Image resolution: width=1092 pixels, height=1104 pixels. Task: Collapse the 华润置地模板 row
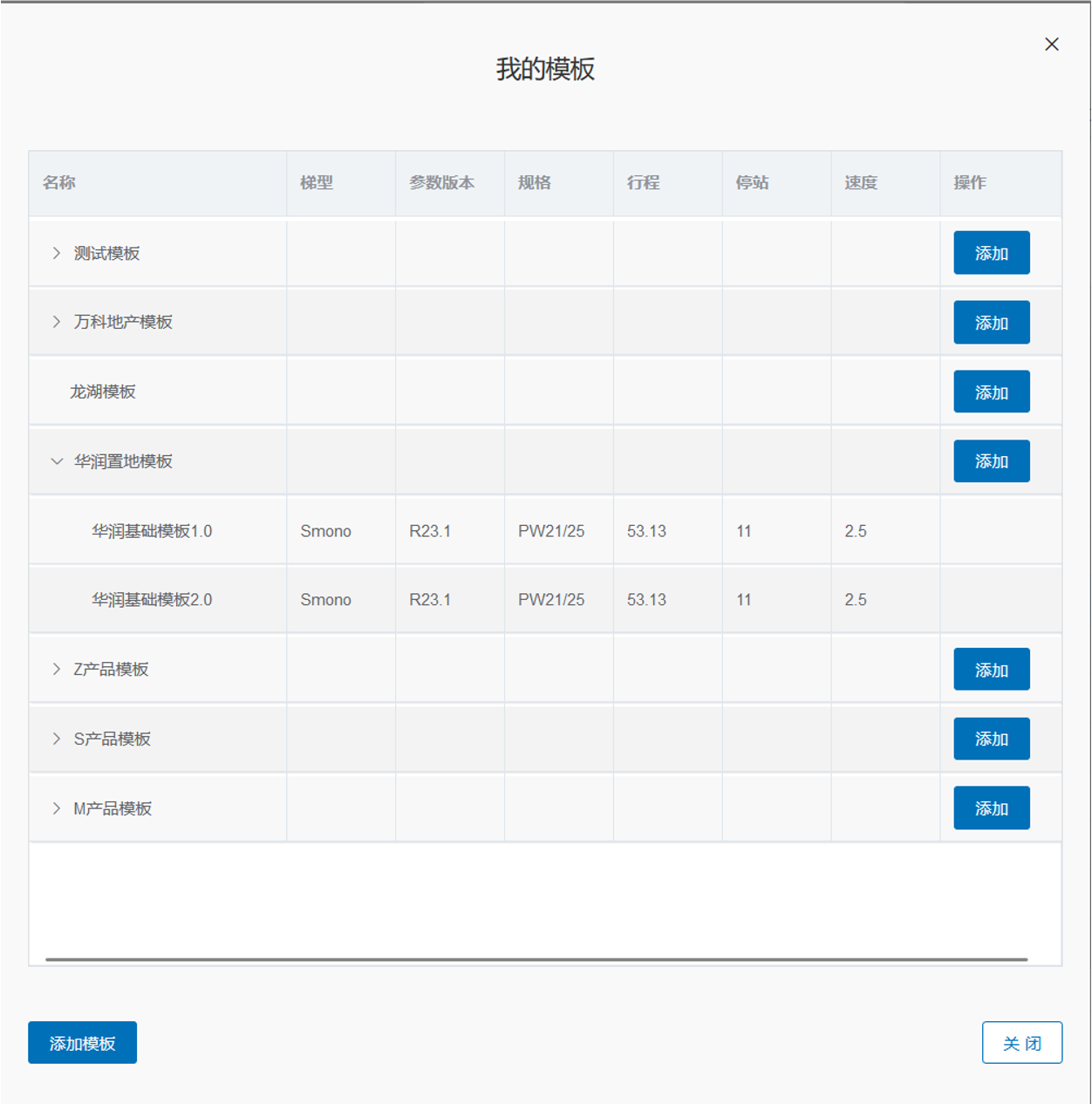coord(57,461)
